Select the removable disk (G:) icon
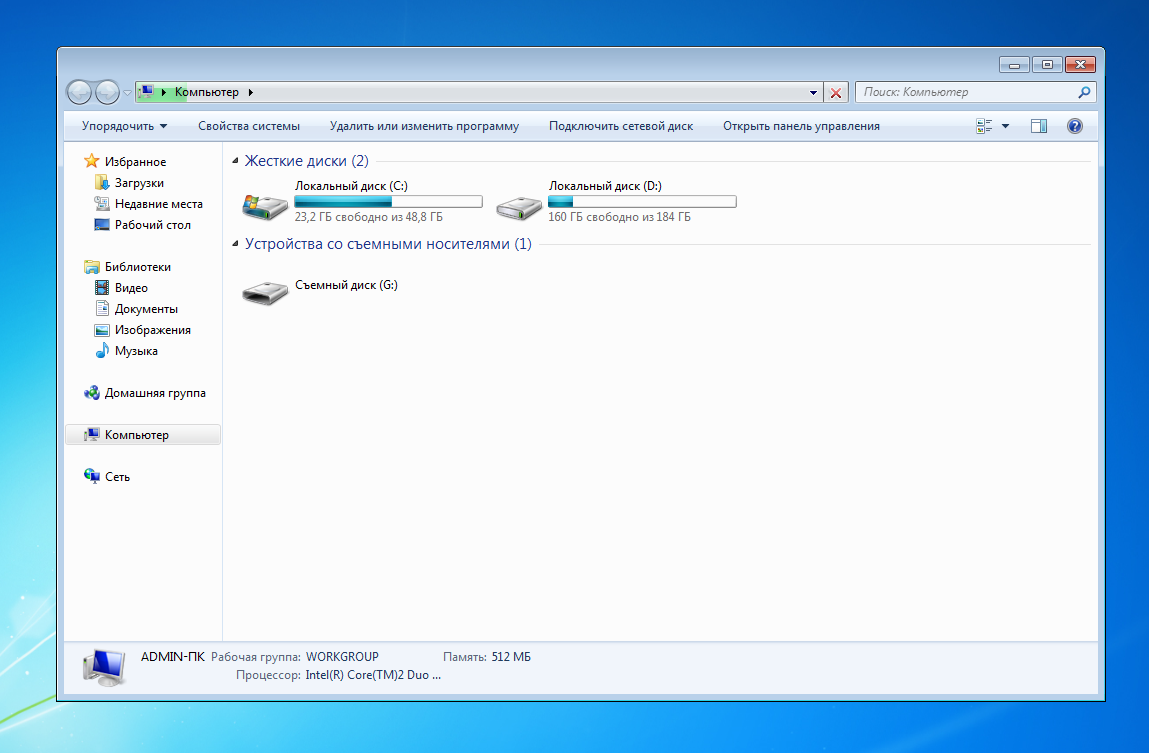This screenshot has width=1149, height=753. point(265,292)
